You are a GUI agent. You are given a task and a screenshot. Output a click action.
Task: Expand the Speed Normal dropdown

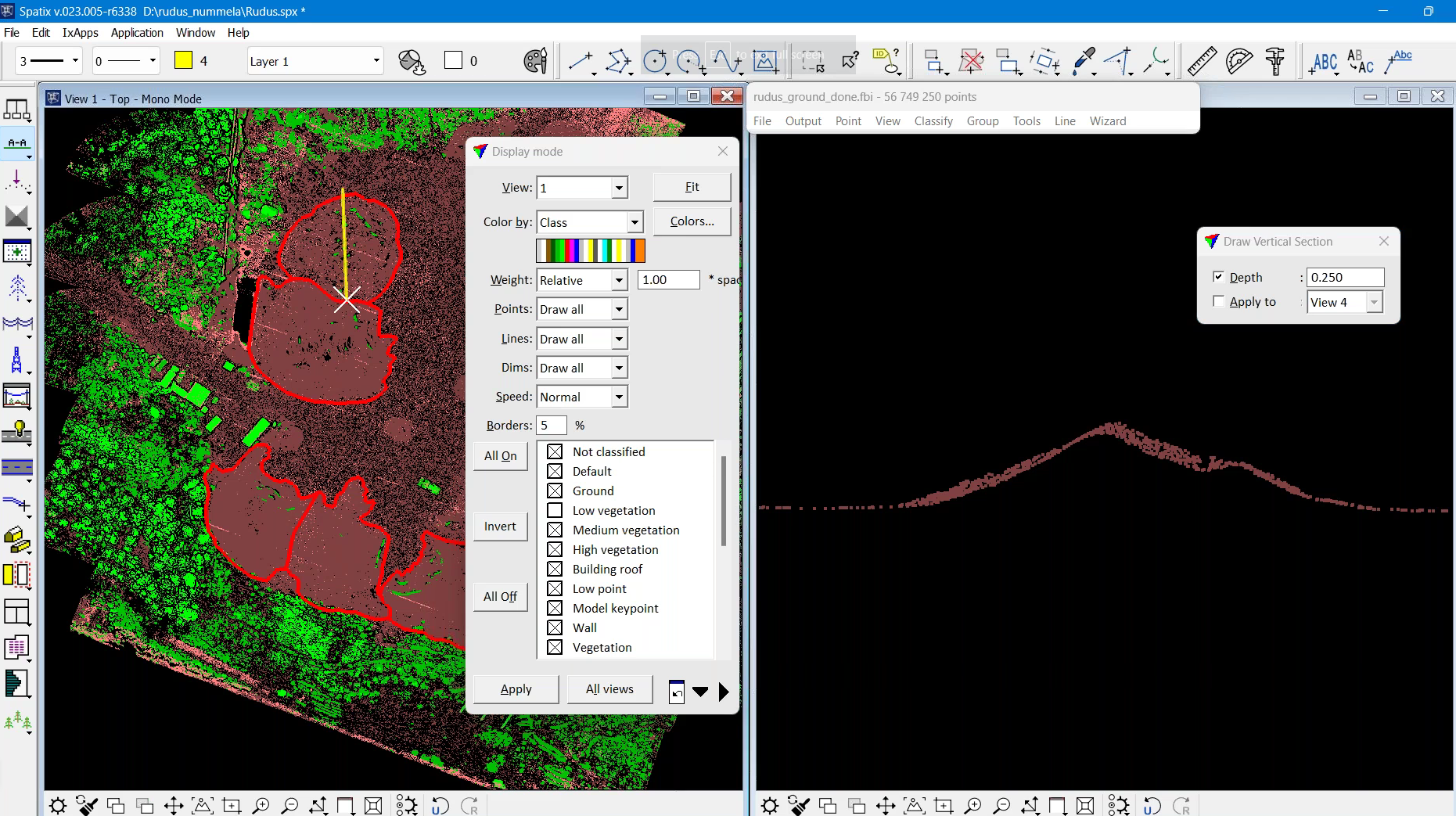coord(619,397)
